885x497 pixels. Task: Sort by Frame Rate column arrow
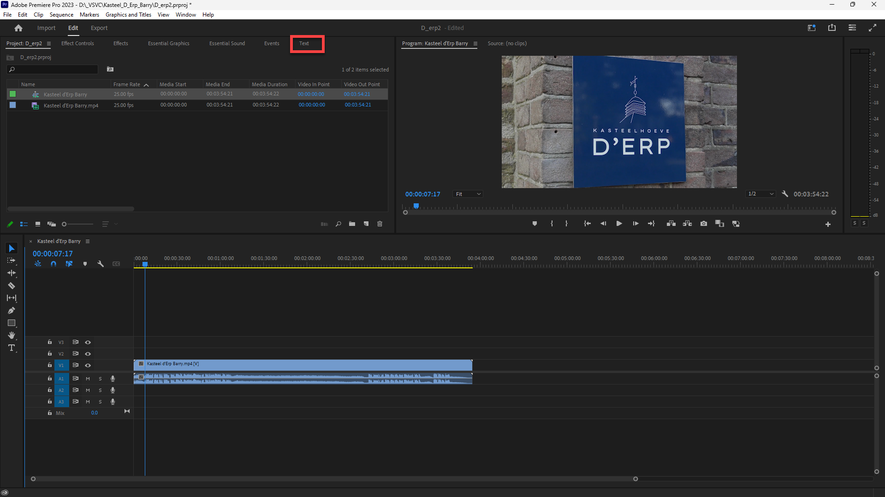coord(146,85)
